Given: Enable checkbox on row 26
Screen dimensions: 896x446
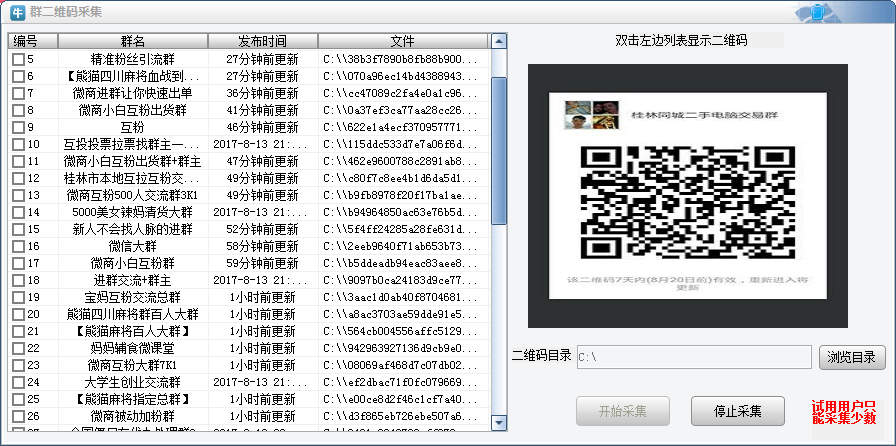Looking at the screenshot, I should [x=19, y=416].
